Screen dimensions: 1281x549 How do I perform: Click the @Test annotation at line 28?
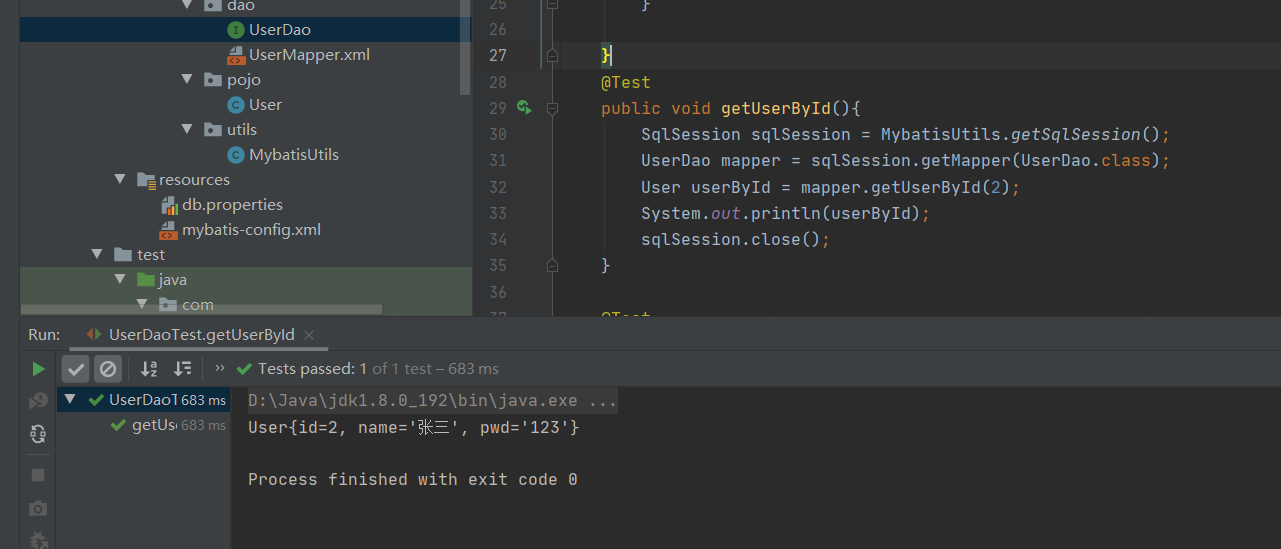point(626,82)
